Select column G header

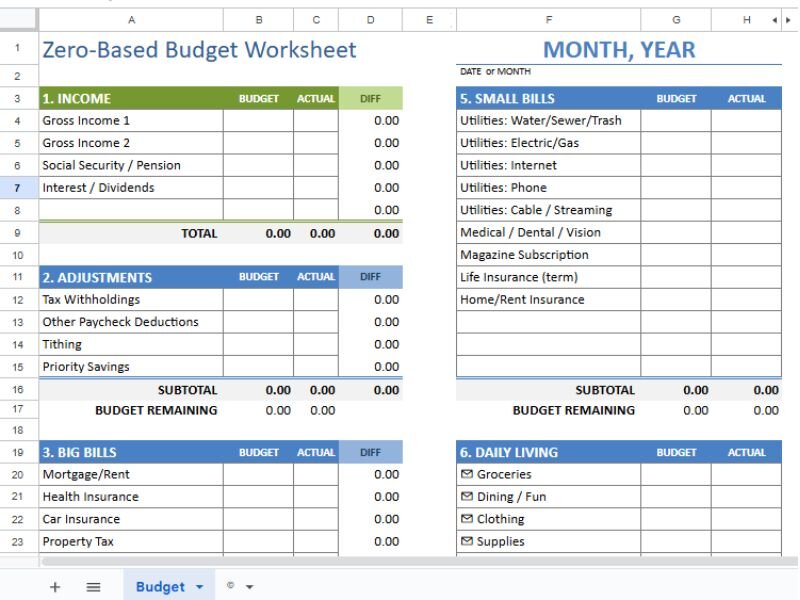[x=676, y=20]
